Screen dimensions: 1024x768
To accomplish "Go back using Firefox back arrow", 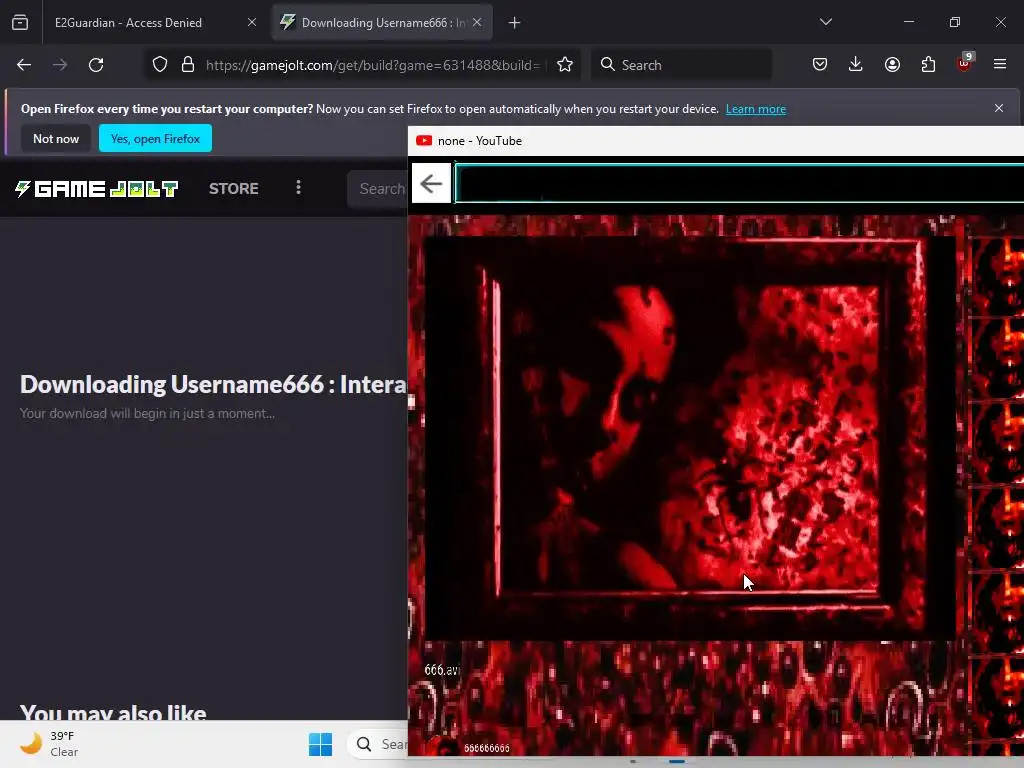I will click(24, 65).
